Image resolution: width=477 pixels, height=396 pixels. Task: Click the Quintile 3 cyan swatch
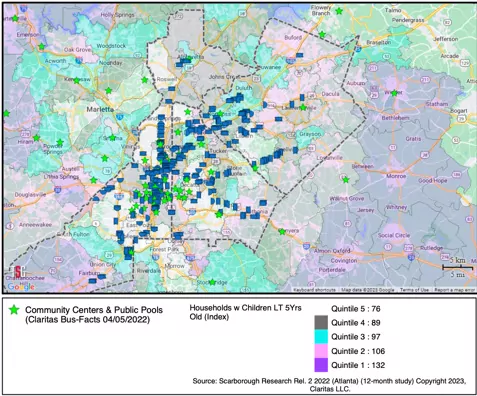coord(321,337)
